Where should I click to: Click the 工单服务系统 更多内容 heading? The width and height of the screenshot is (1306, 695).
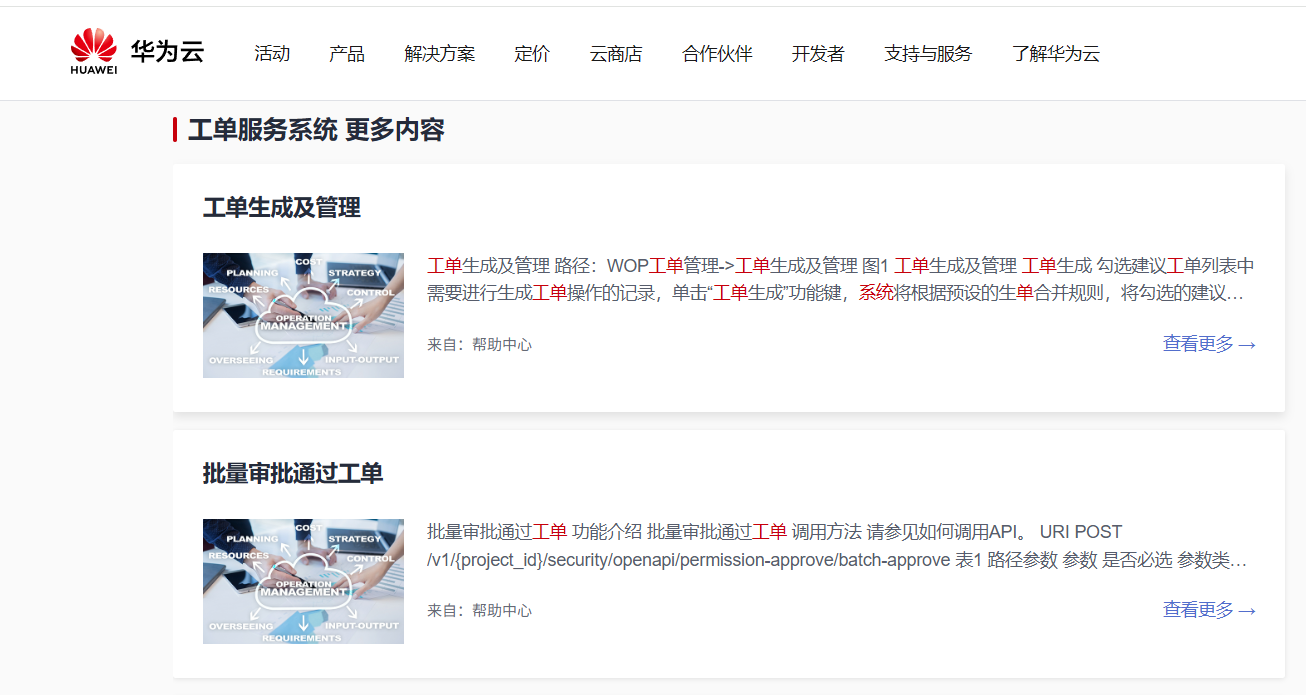(316, 130)
